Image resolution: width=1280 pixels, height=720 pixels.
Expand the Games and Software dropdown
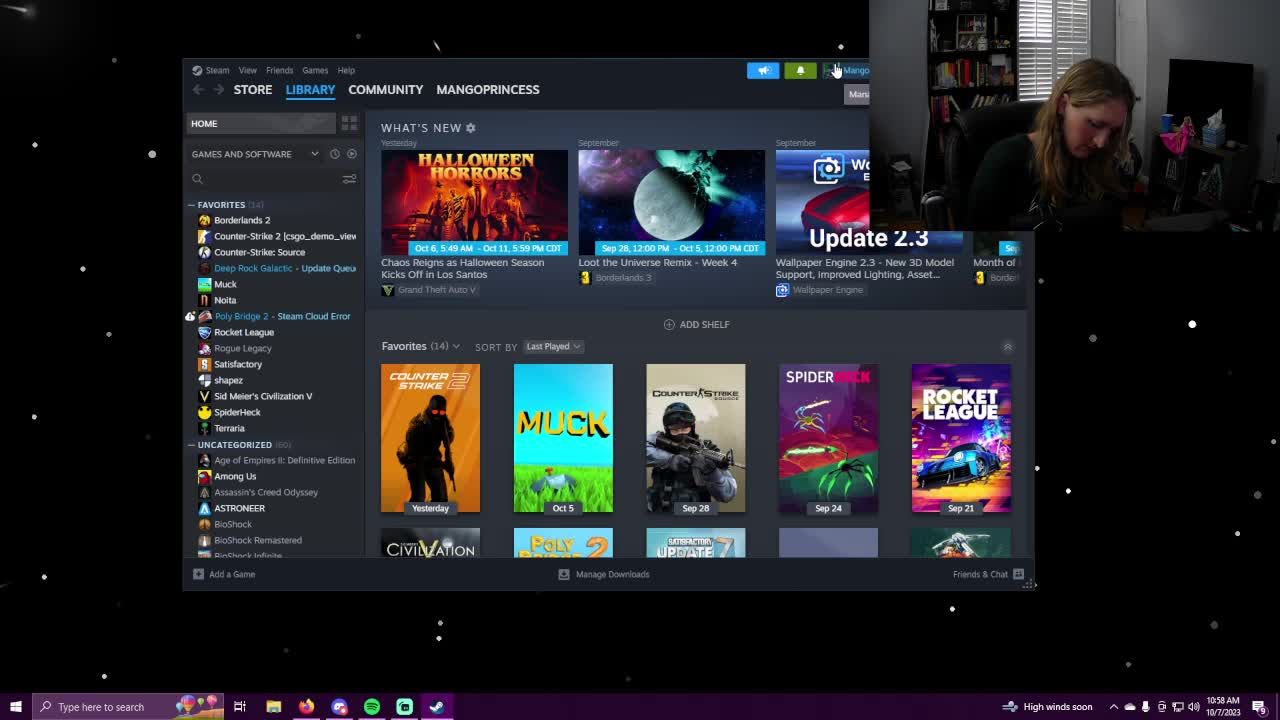point(314,154)
